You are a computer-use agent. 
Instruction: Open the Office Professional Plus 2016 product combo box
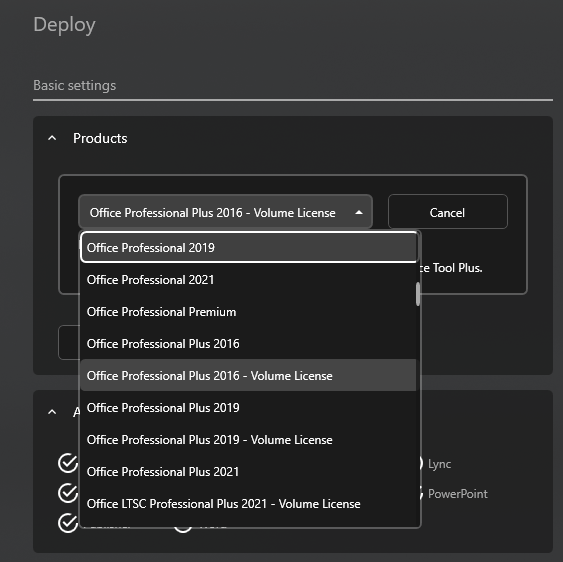tap(225, 212)
